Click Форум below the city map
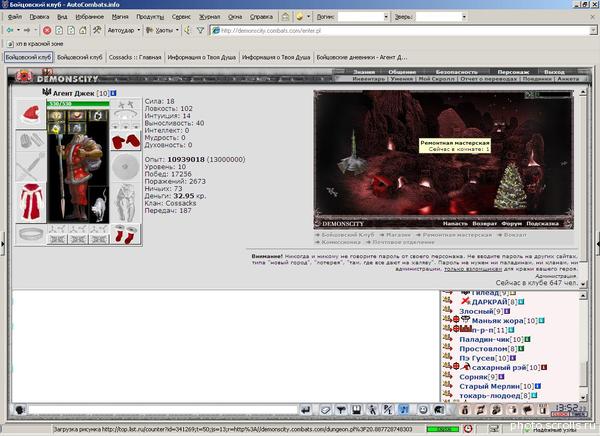This screenshot has width=600, height=436. pyautogui.click(x=511, y=224)
